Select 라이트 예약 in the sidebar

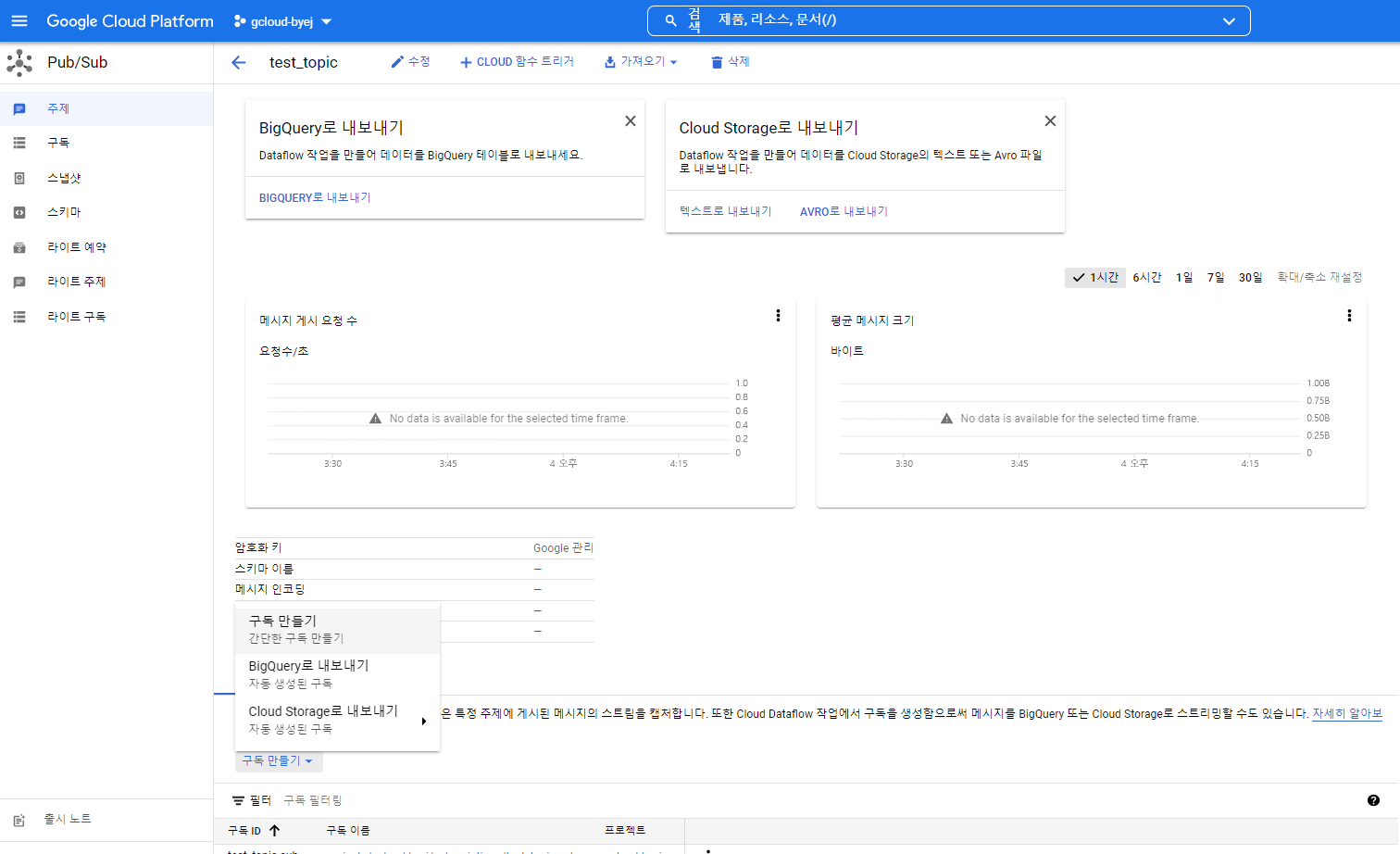click(x=106, y=247)
